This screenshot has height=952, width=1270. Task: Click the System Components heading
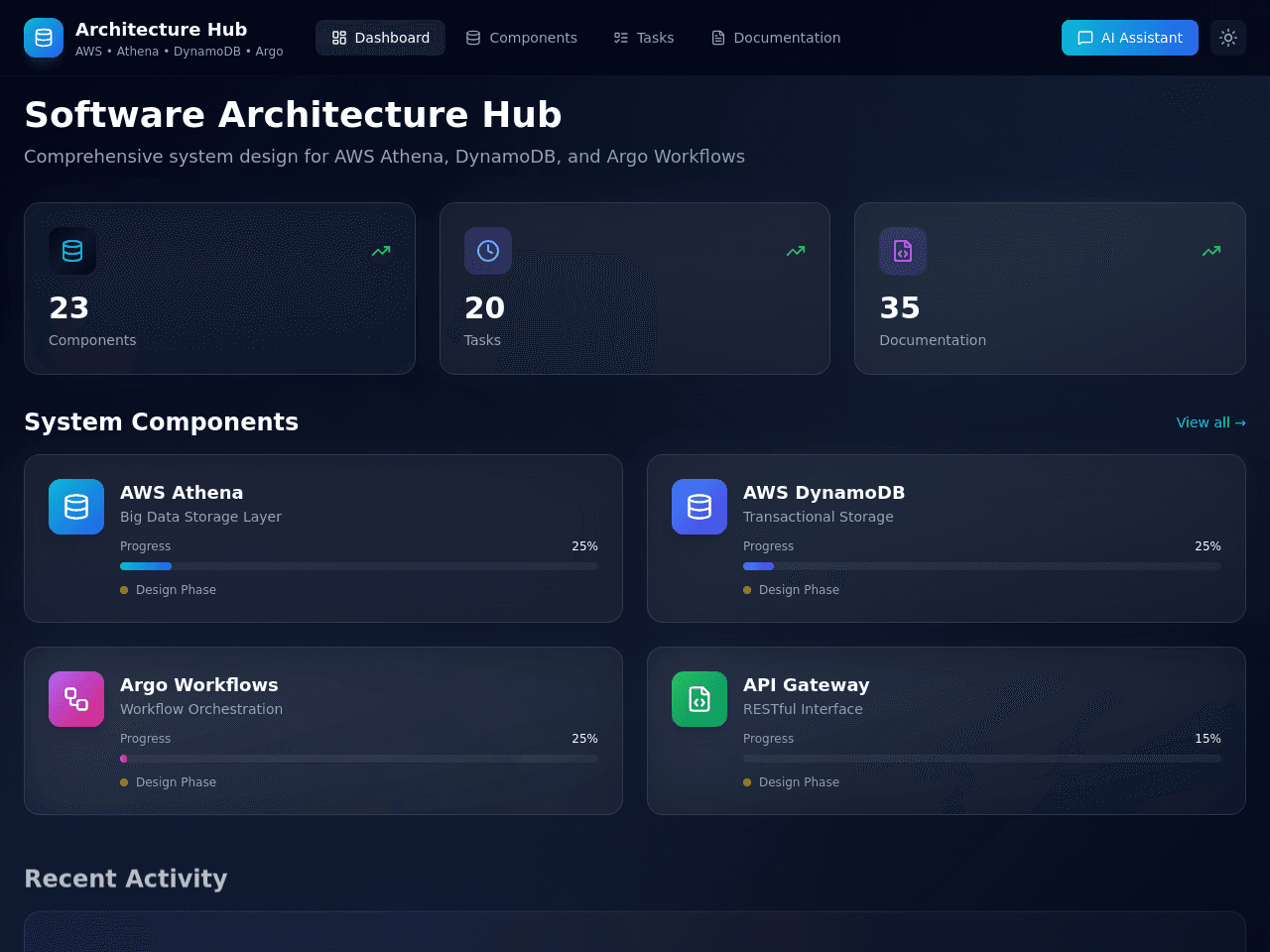[x=161, y=422]
